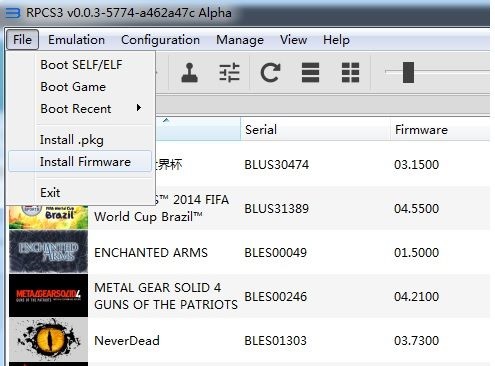This screenshot has height=366, width=495.
Task: Switch to list view mode icon
Action: point(310,73)
